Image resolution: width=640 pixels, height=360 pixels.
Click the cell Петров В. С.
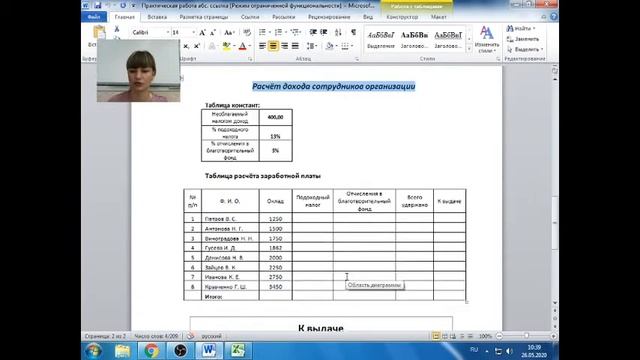click(230, 219)
